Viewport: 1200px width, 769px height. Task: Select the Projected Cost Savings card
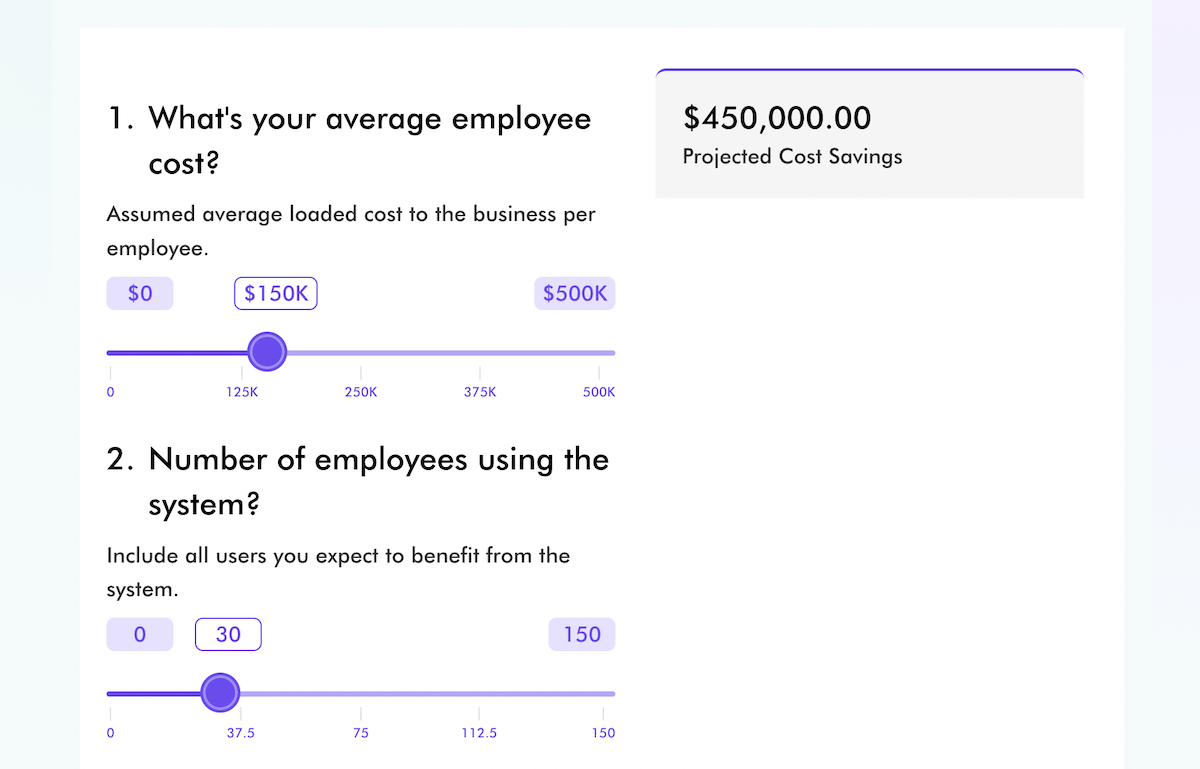coord(868,133)
